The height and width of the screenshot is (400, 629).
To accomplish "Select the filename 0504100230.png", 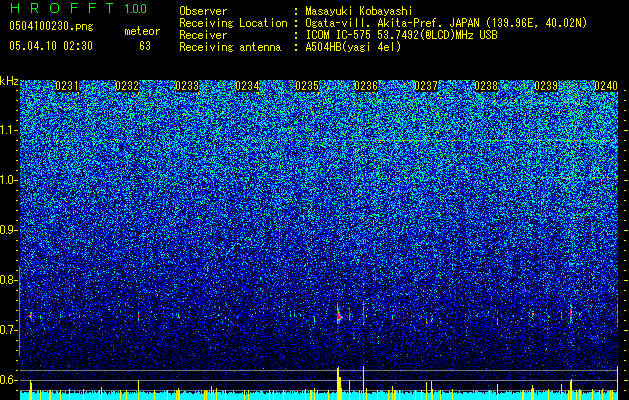I will tap(51, 26).
